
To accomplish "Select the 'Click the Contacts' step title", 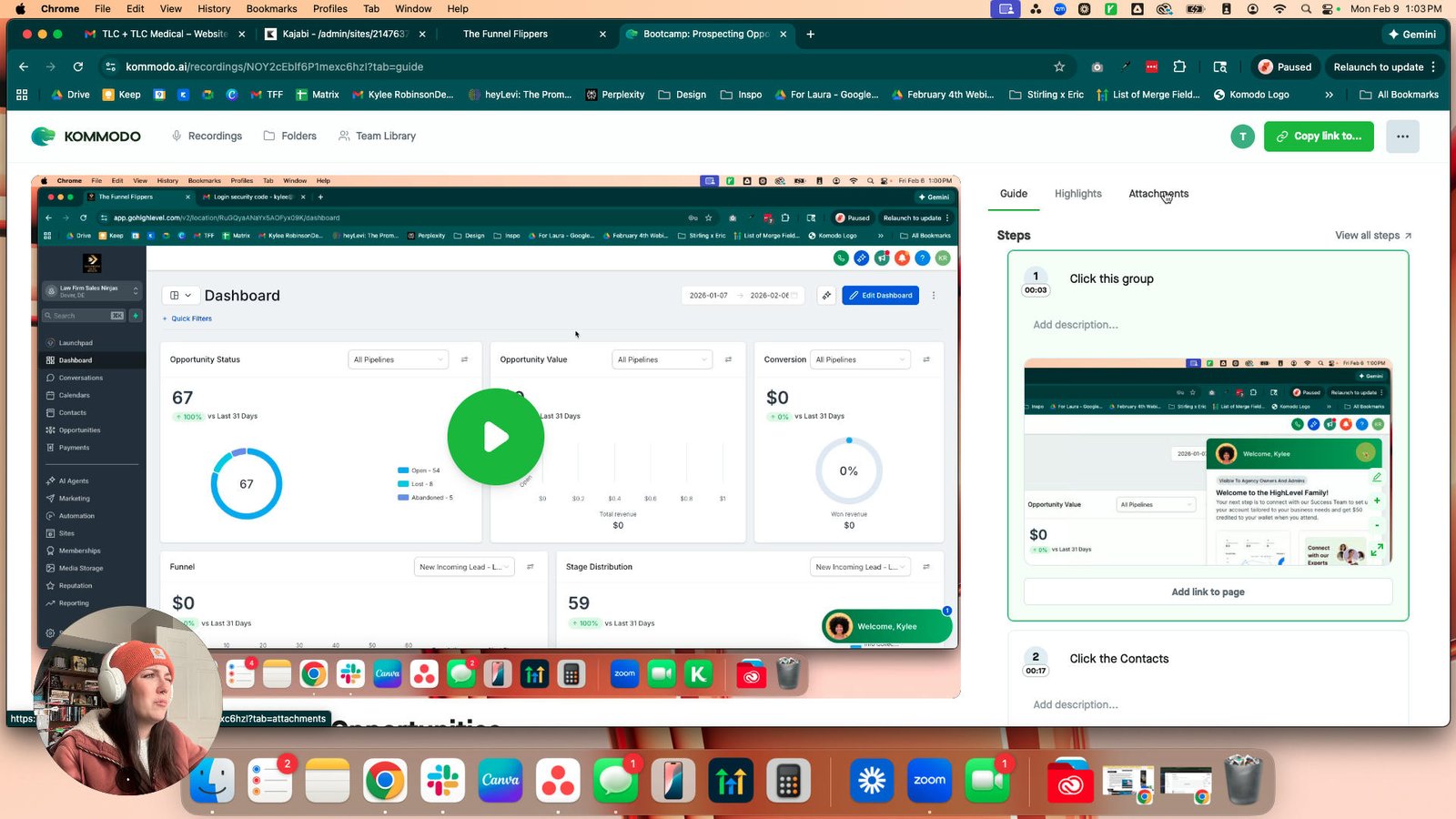I will [x=1119, y=659].
